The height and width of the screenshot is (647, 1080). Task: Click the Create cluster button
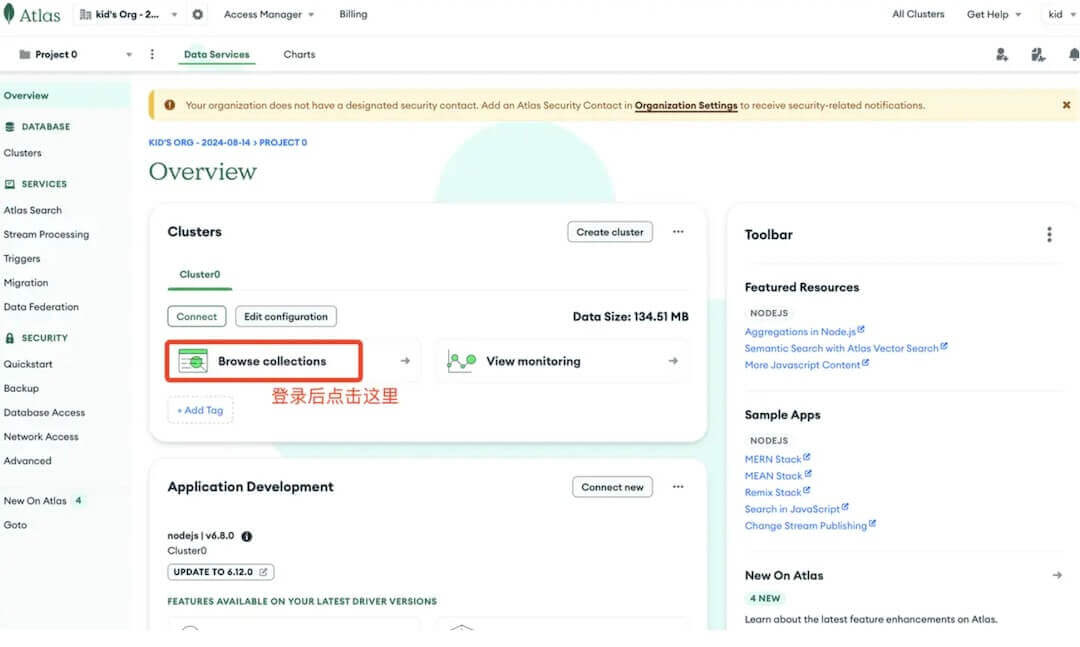(x=610, y=232)
